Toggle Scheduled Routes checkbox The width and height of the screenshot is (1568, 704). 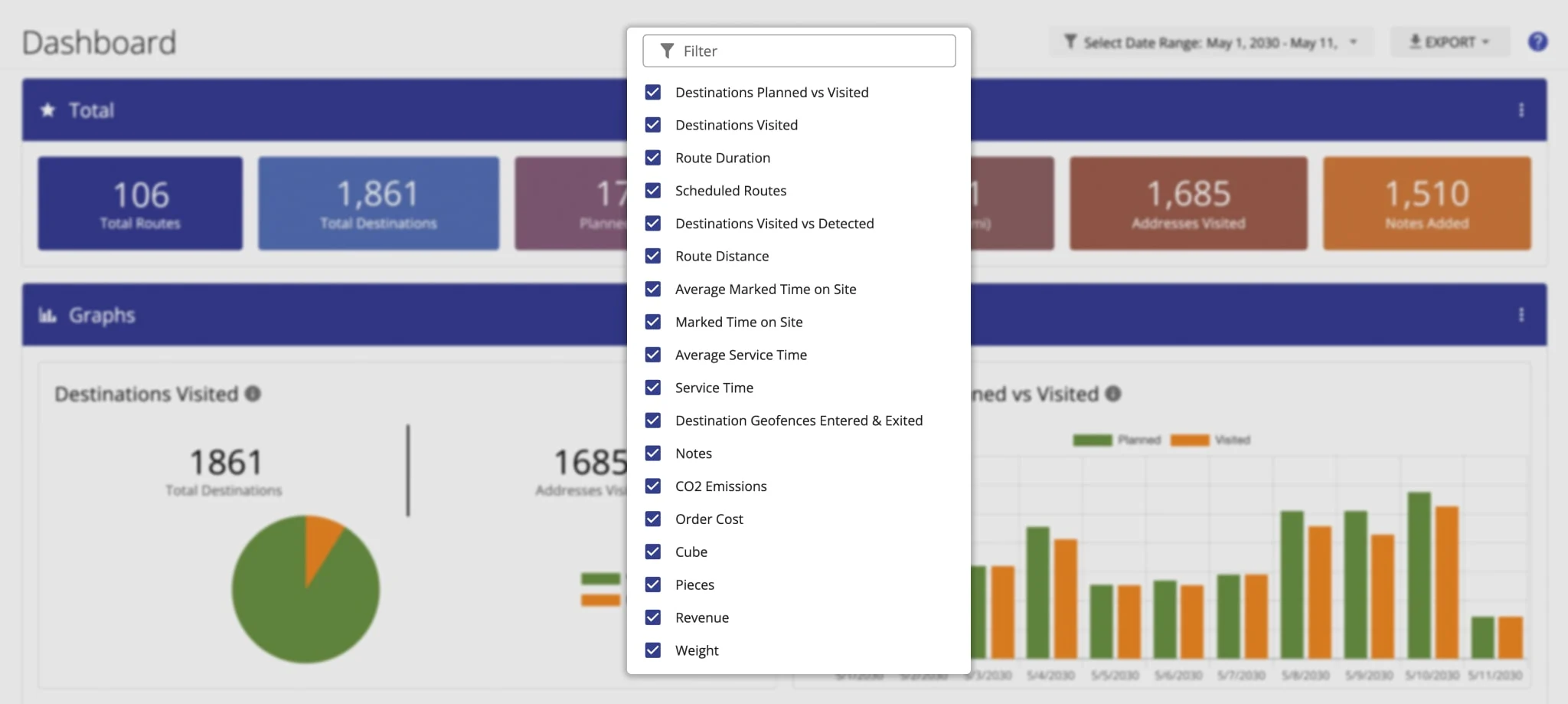coord(653,190)
